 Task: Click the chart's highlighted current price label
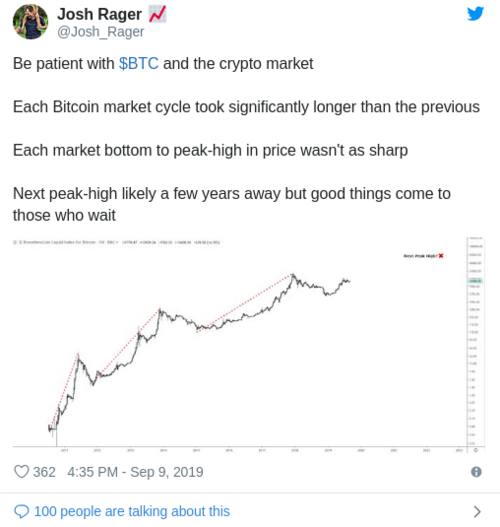tap(475, 281)
